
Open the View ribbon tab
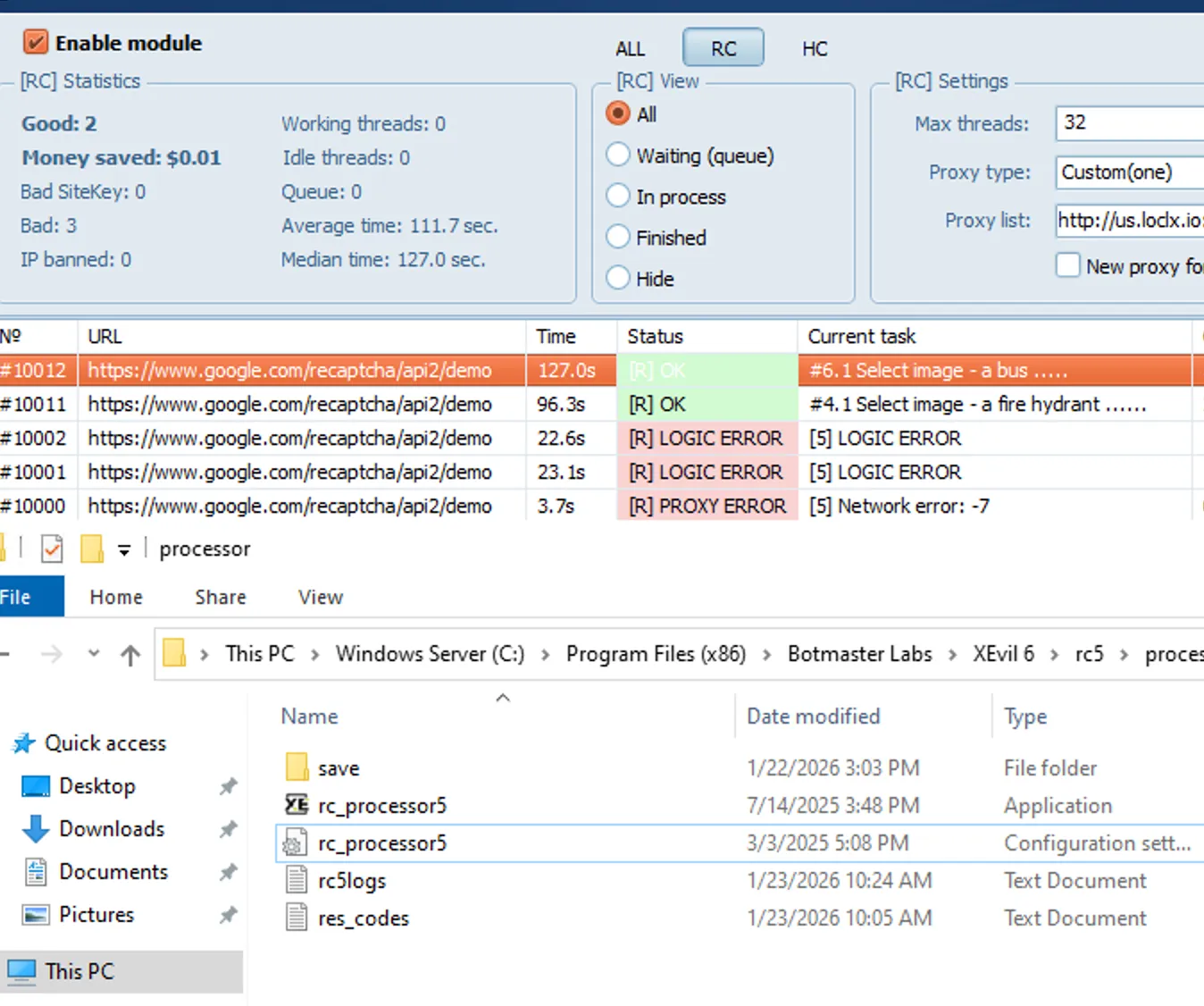click(319, 597)
